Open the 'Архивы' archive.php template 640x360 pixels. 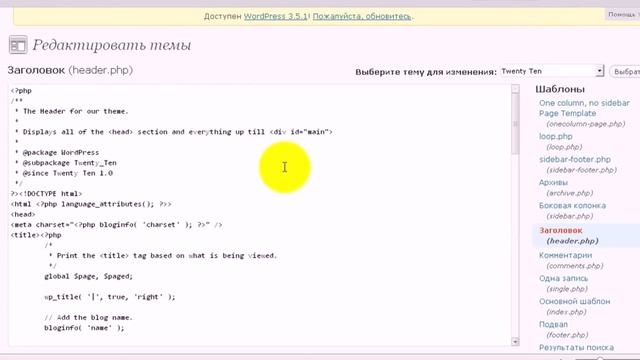pos(553,182)
